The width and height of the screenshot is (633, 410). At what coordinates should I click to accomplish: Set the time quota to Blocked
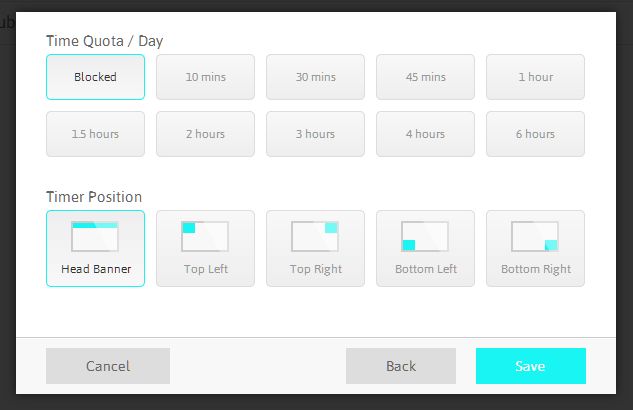coord(95,77)
